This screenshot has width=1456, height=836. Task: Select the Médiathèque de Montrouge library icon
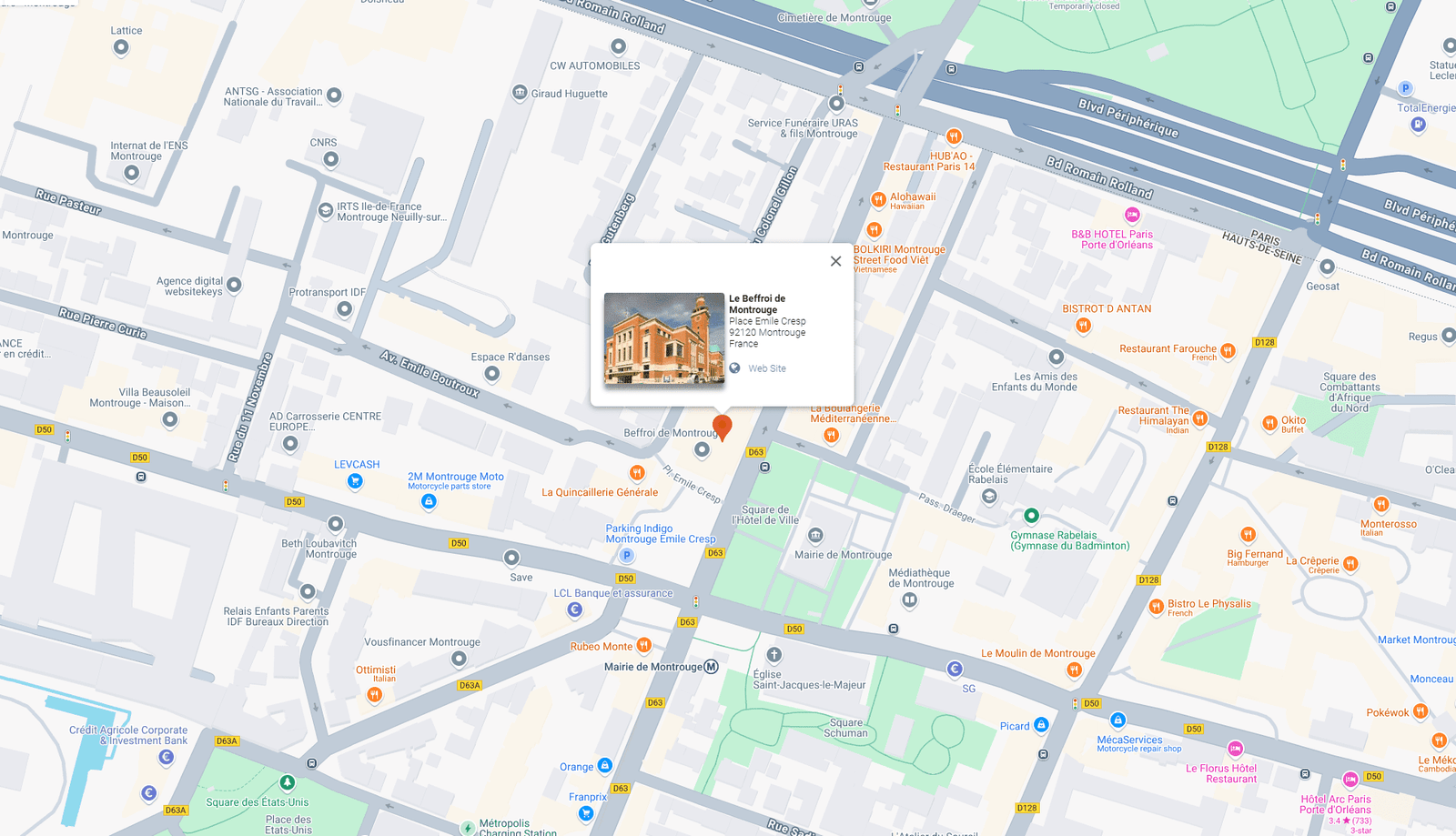point(909,599)
